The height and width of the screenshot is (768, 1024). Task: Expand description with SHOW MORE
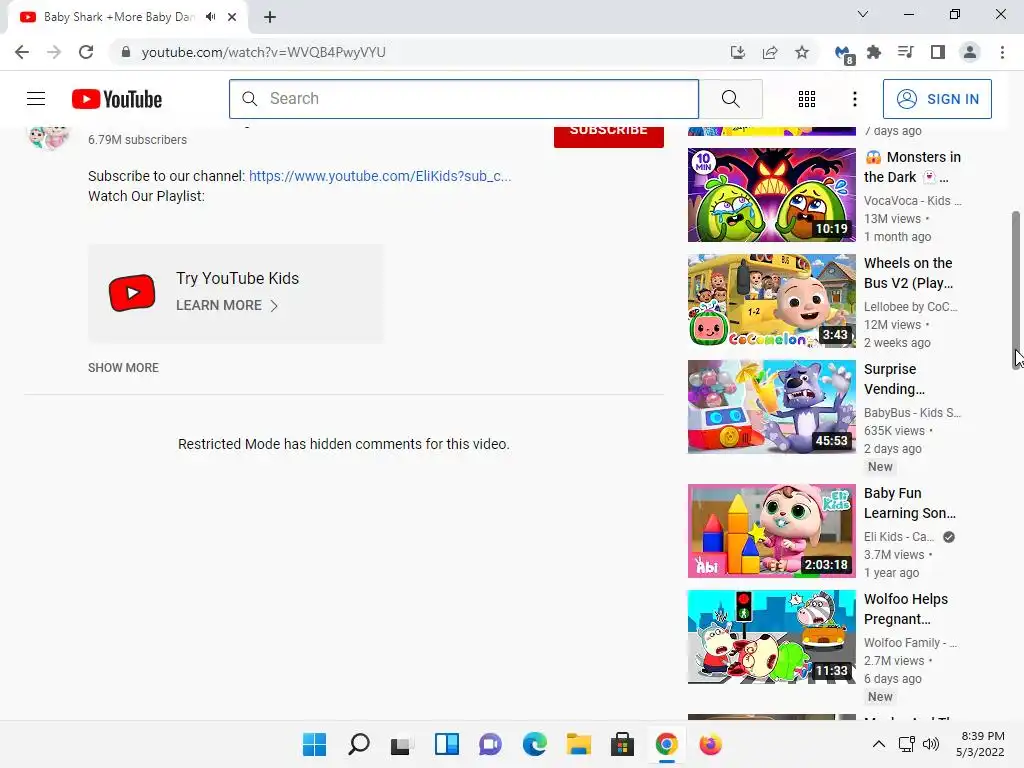(123, 368)
